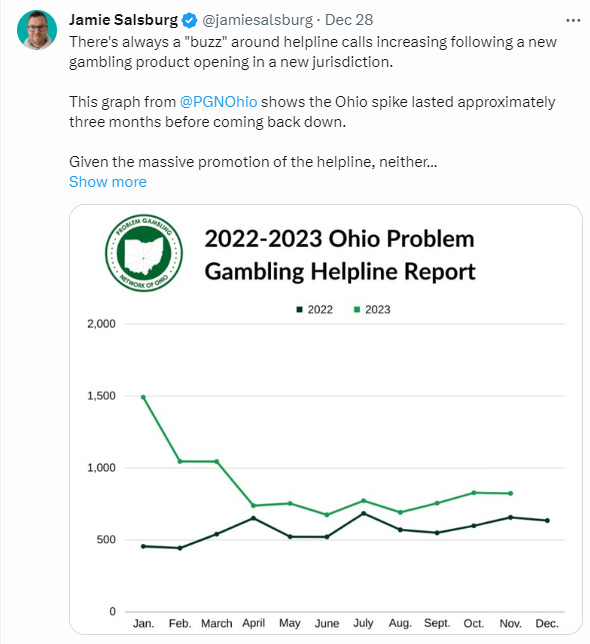The image size is (590, 644).
Task: Open the three-dot more options menu
Action: click(573, 20)
